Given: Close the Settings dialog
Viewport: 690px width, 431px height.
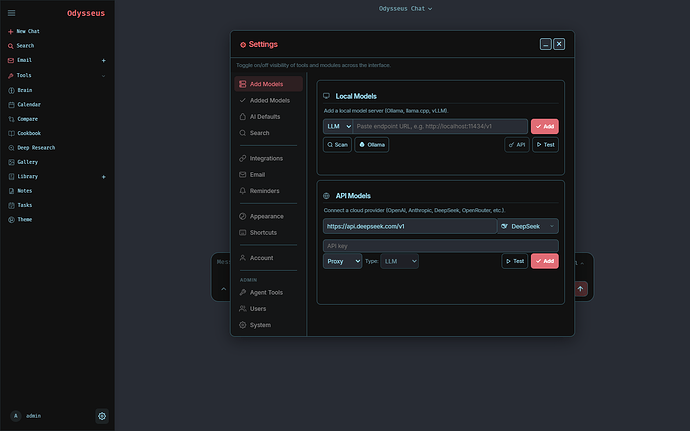Looking at the screenshot, I should click(559, 44).
